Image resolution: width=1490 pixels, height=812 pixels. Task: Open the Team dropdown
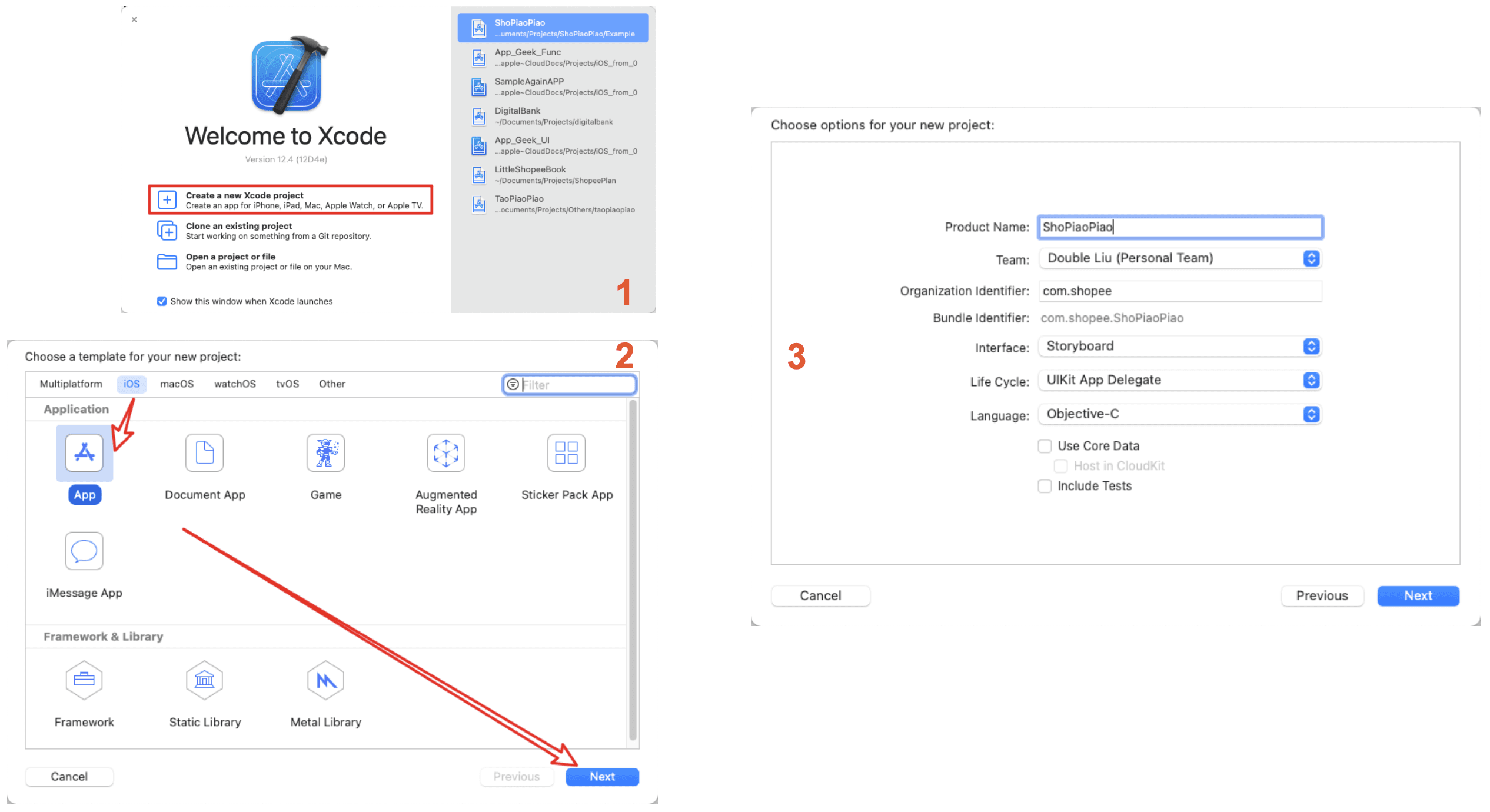(x=1180, y=258)
